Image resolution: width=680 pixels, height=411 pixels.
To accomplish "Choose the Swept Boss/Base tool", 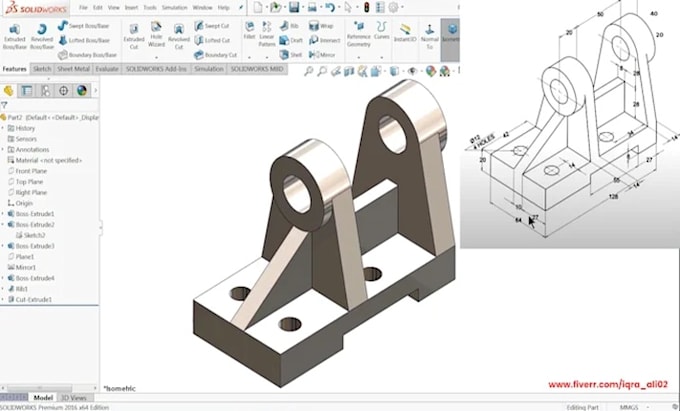I will (x=84, y=26).
